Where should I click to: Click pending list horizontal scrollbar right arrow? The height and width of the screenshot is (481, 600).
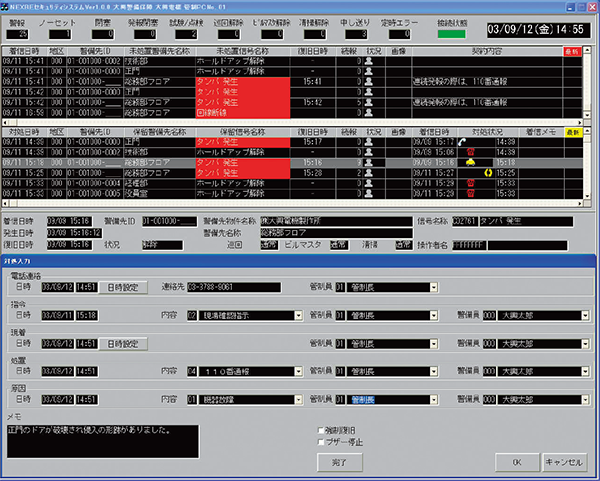click(x=580, y=203)
